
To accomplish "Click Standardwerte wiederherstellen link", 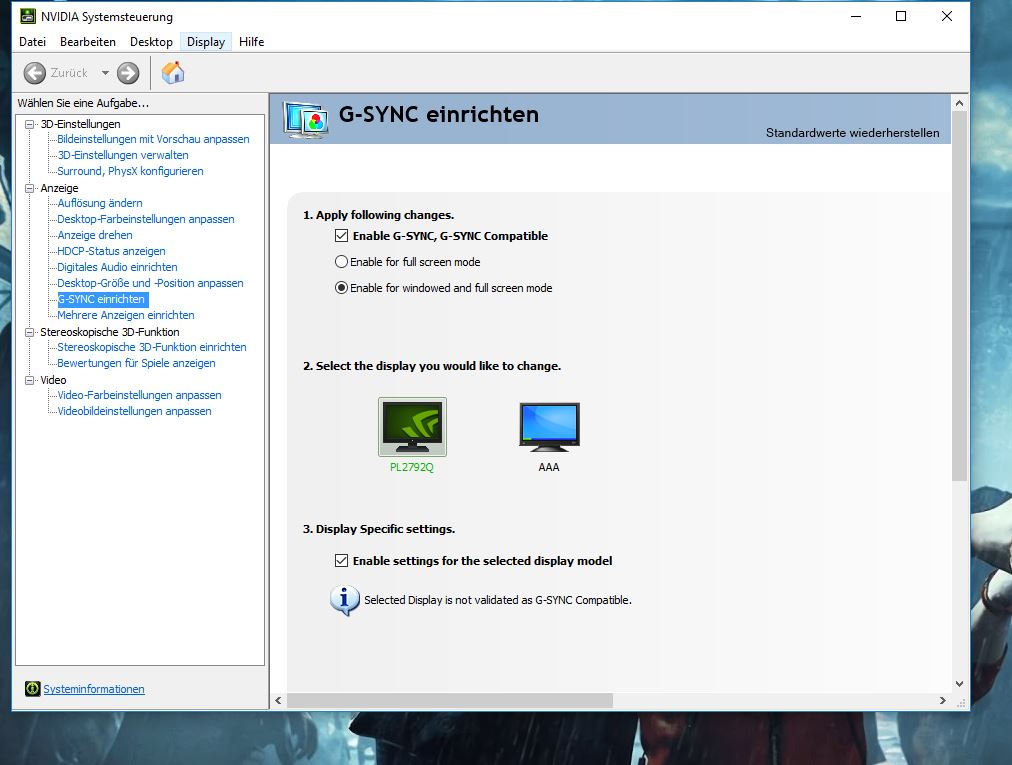I will click(x=853, y=133).
